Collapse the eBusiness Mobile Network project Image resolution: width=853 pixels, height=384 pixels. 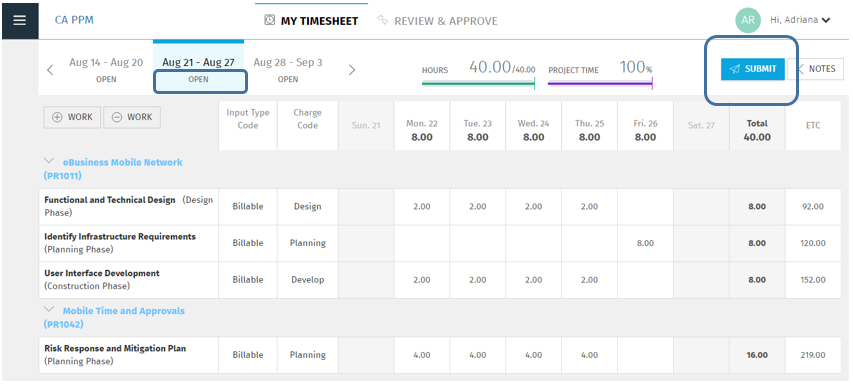49,162
